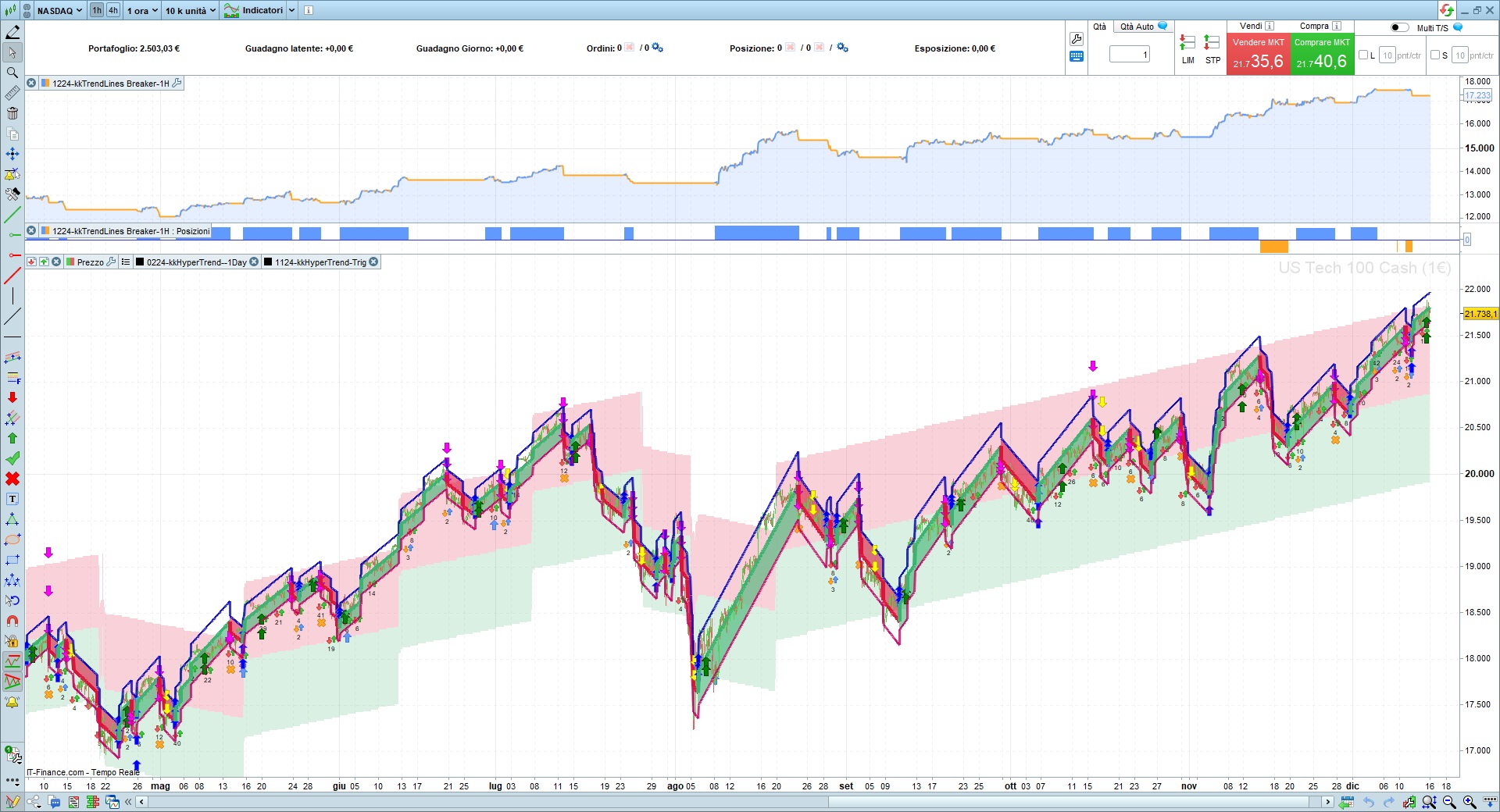Select the red X cross tool
The image size is (1500, 812).
[12, 479]
